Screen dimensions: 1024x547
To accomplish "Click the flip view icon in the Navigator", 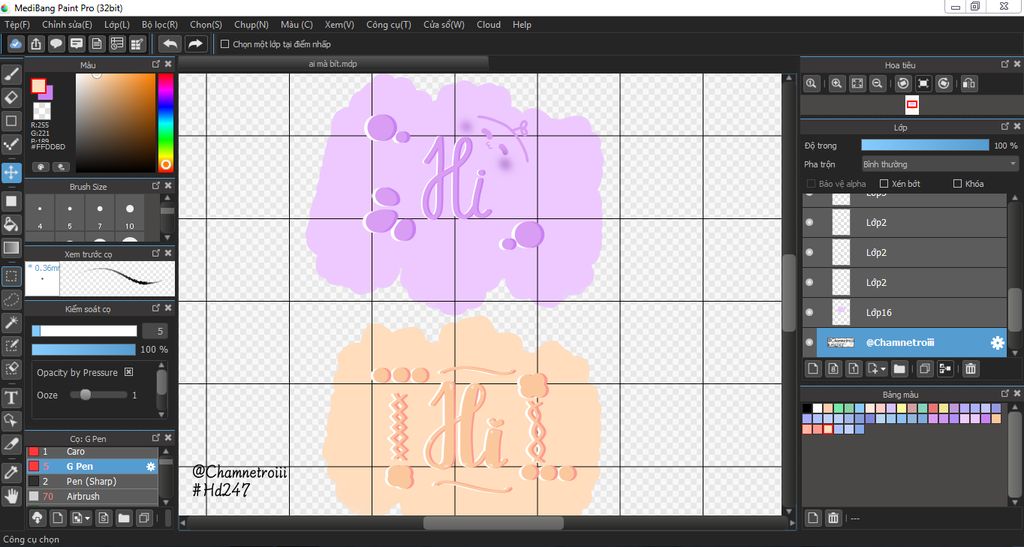I will click(969, 83).
